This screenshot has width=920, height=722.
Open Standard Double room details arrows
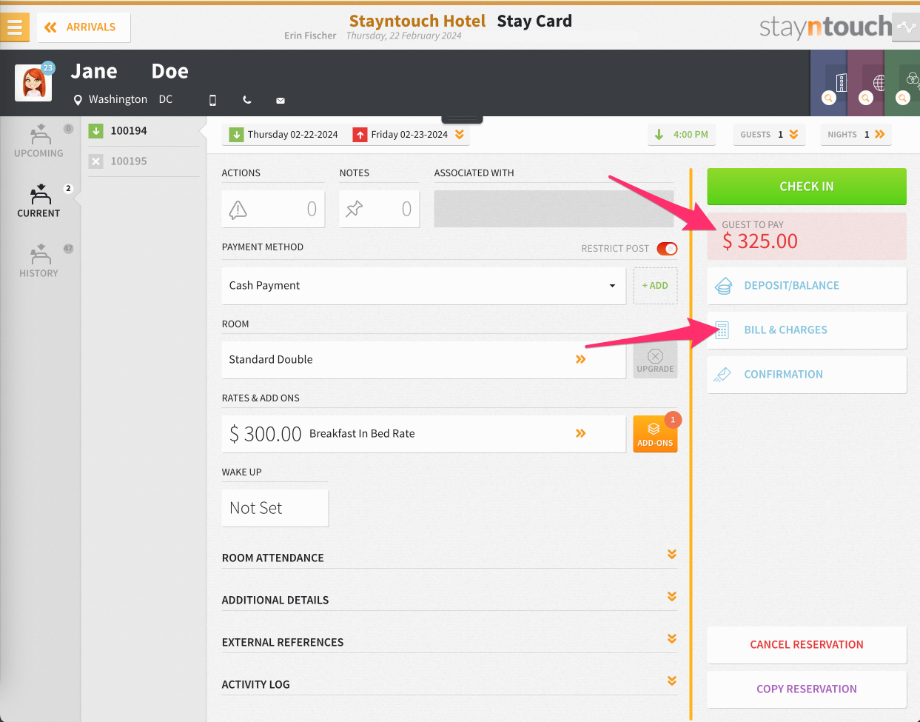pos(581,360)
